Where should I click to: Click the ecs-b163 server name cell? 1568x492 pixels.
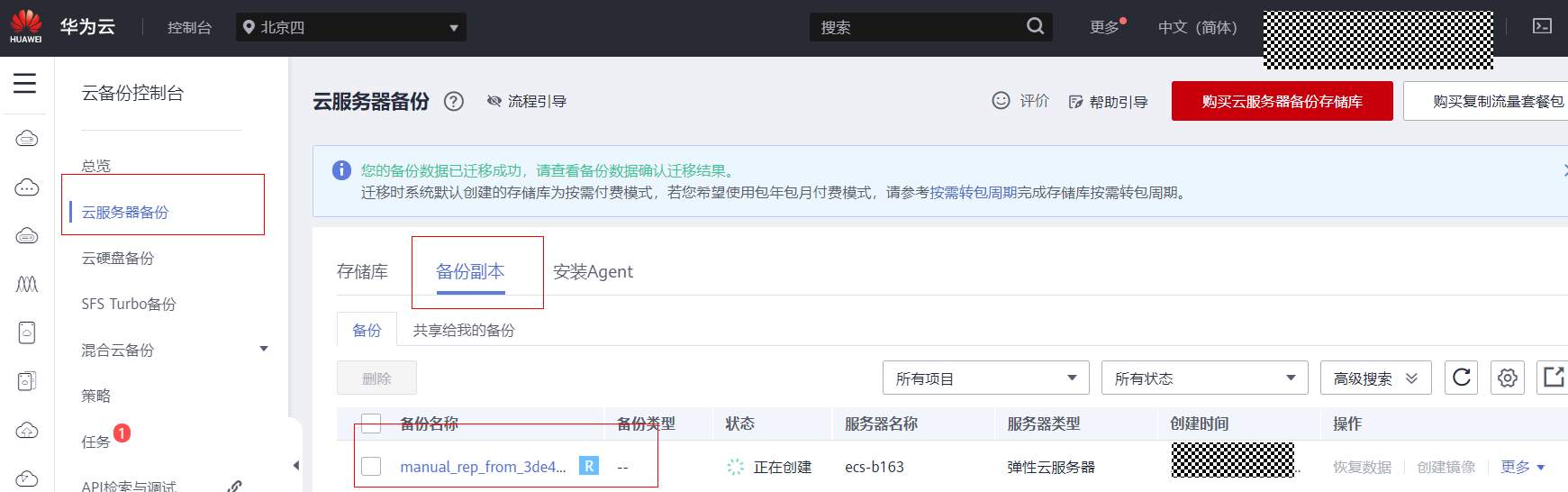point(875,467)
